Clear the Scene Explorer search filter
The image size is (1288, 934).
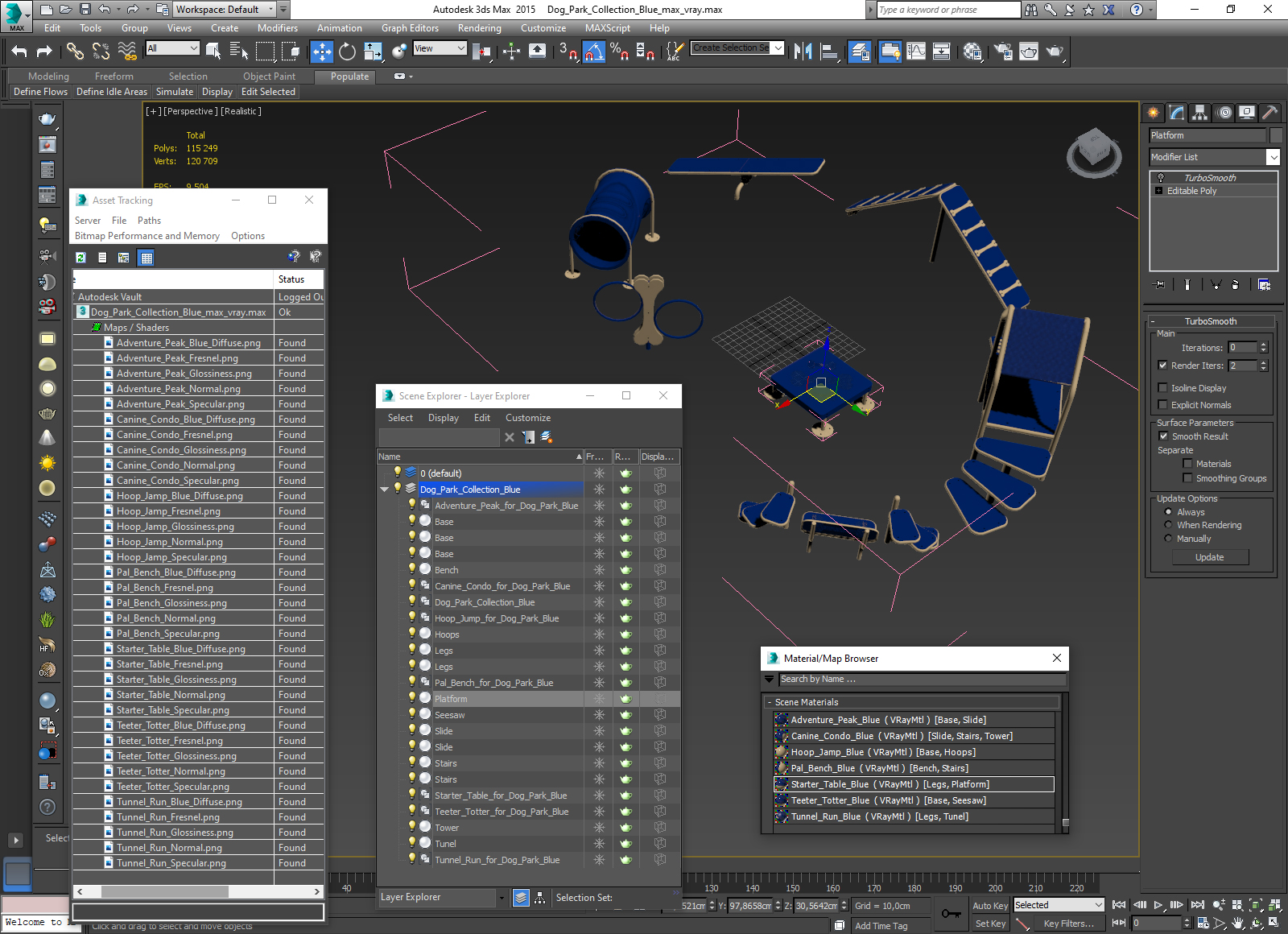click(x=510, y=437)
